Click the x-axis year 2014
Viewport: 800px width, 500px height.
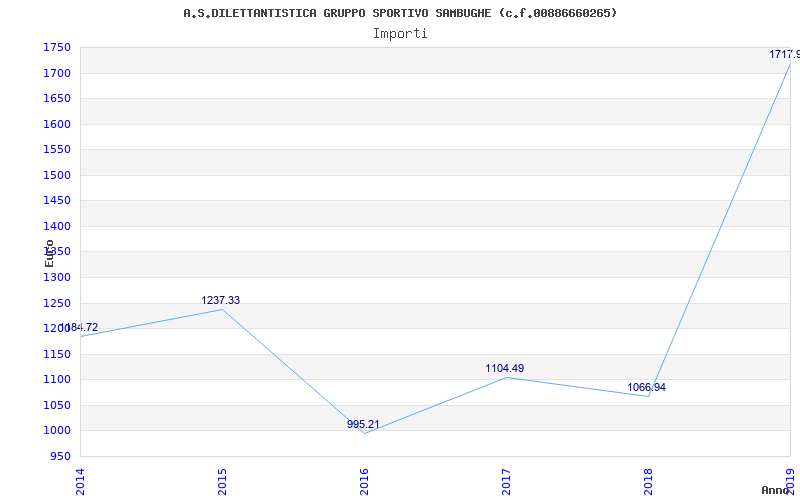click(x=80, y=482)
